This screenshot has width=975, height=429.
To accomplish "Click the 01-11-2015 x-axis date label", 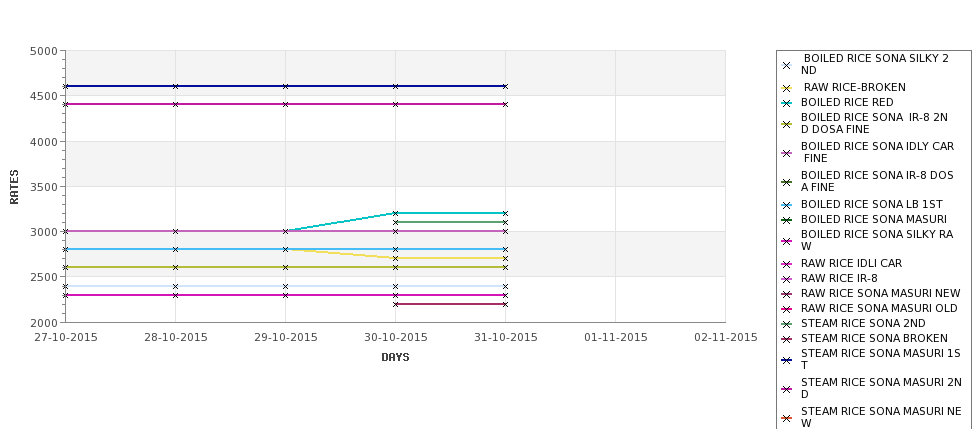I will [616, 338].
